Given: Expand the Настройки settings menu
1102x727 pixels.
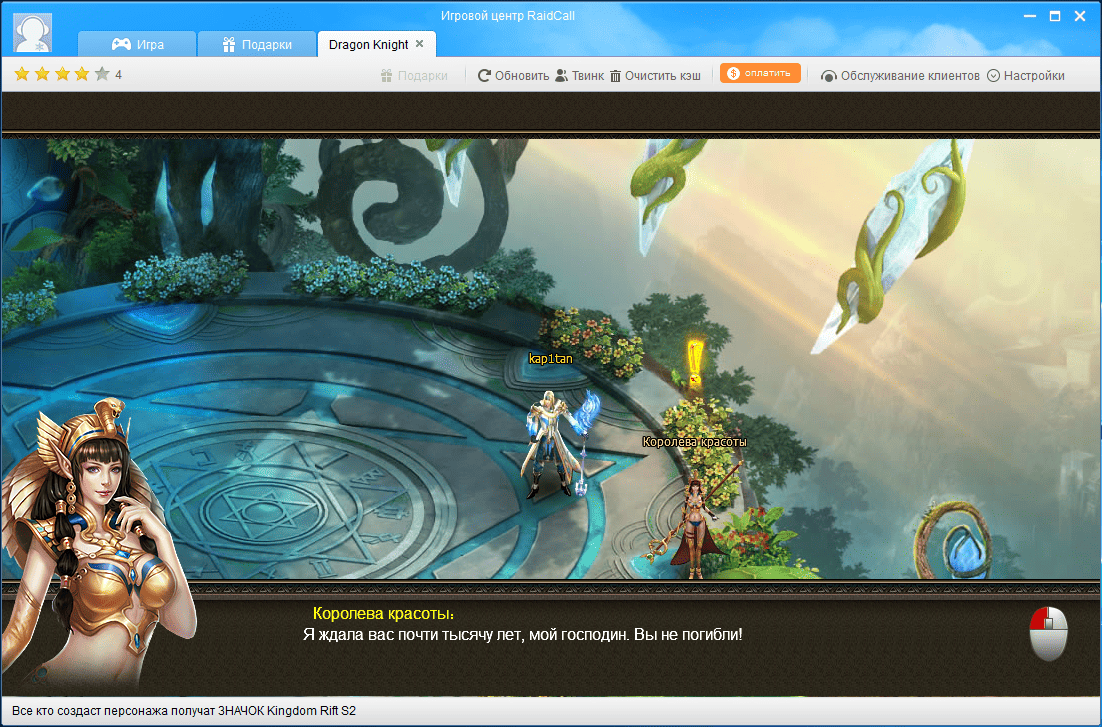Looking at the screenshot, I should click(1025, 75).
